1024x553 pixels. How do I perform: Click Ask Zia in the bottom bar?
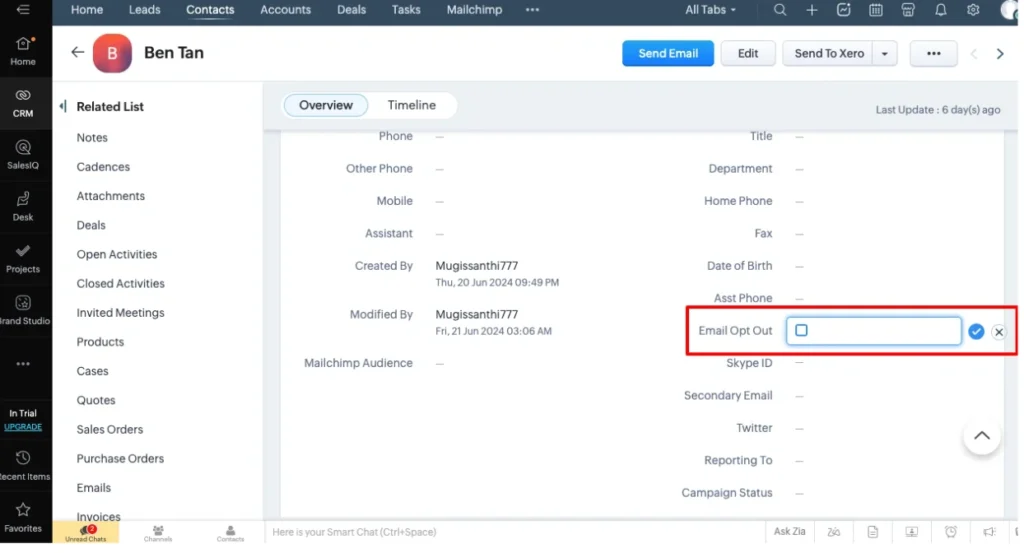click(x=790, y=531)
